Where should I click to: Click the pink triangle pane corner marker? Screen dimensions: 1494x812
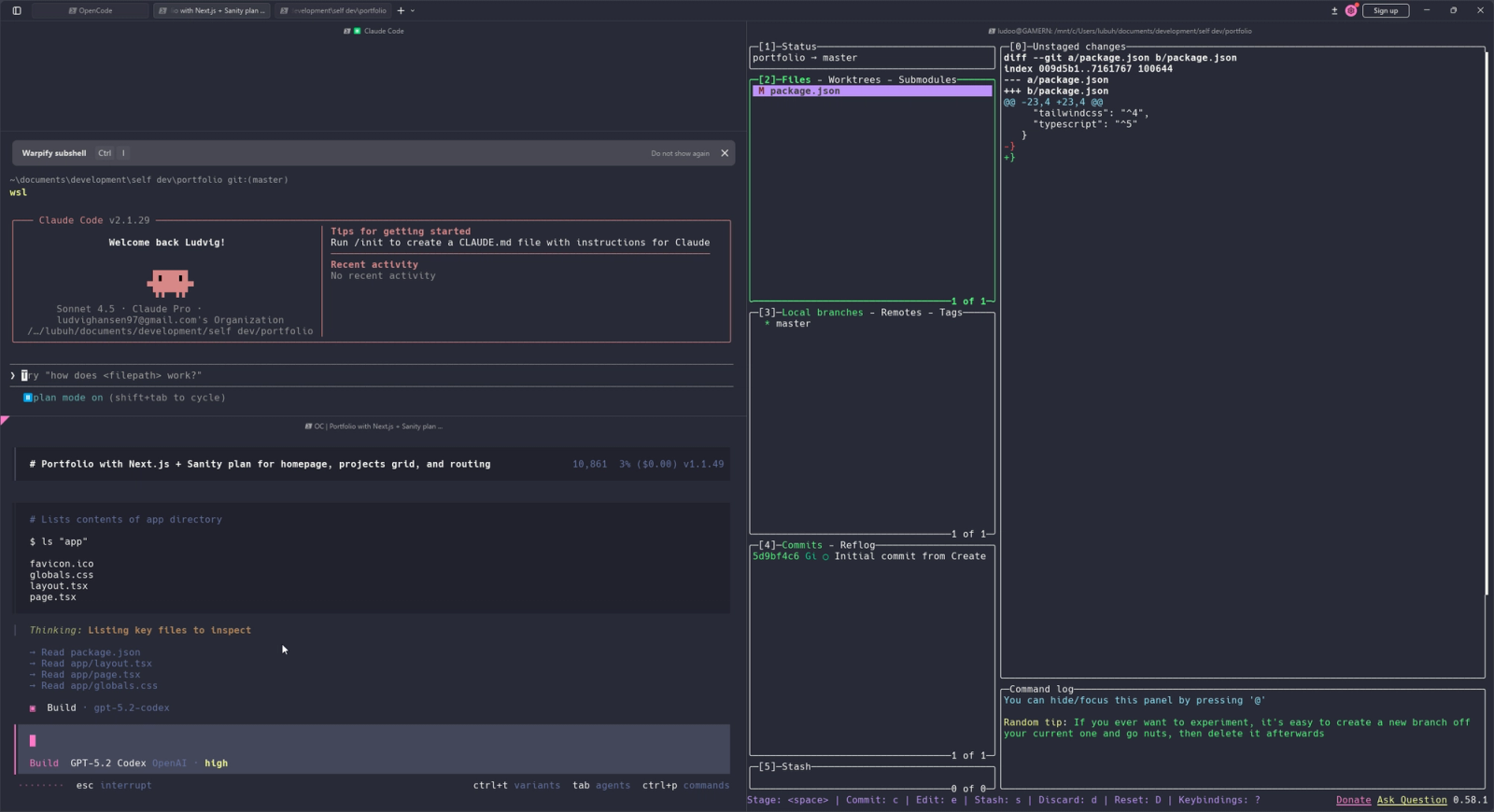click(5, 421)
